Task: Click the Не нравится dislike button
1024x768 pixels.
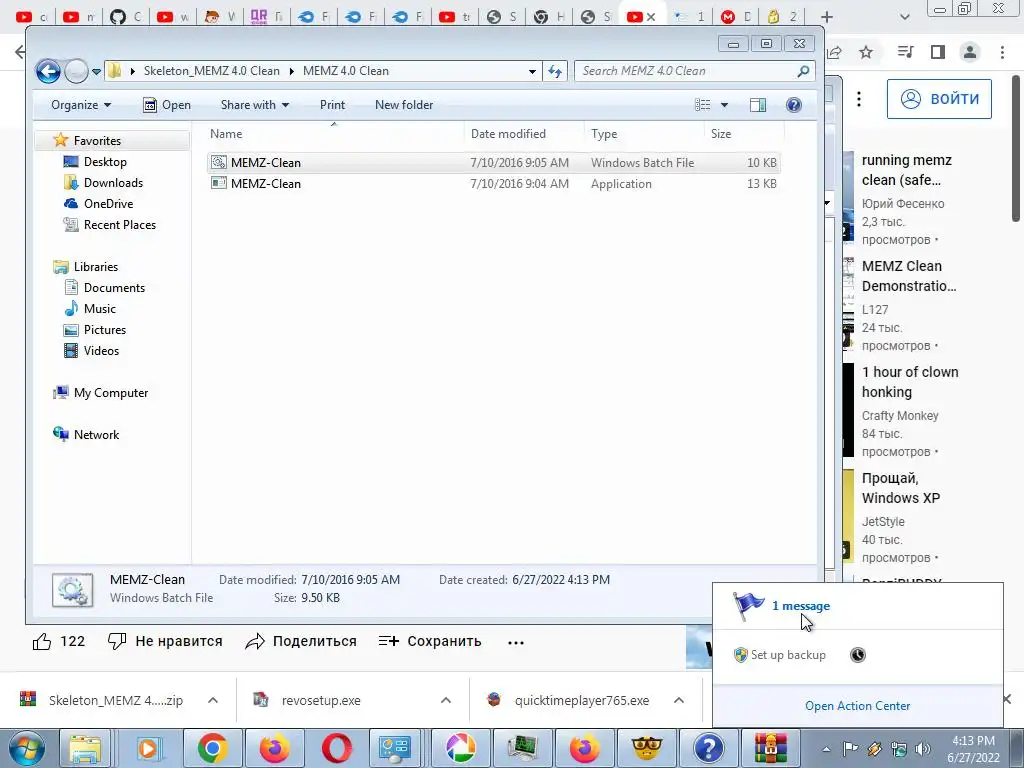Action: tap(165, 642)
